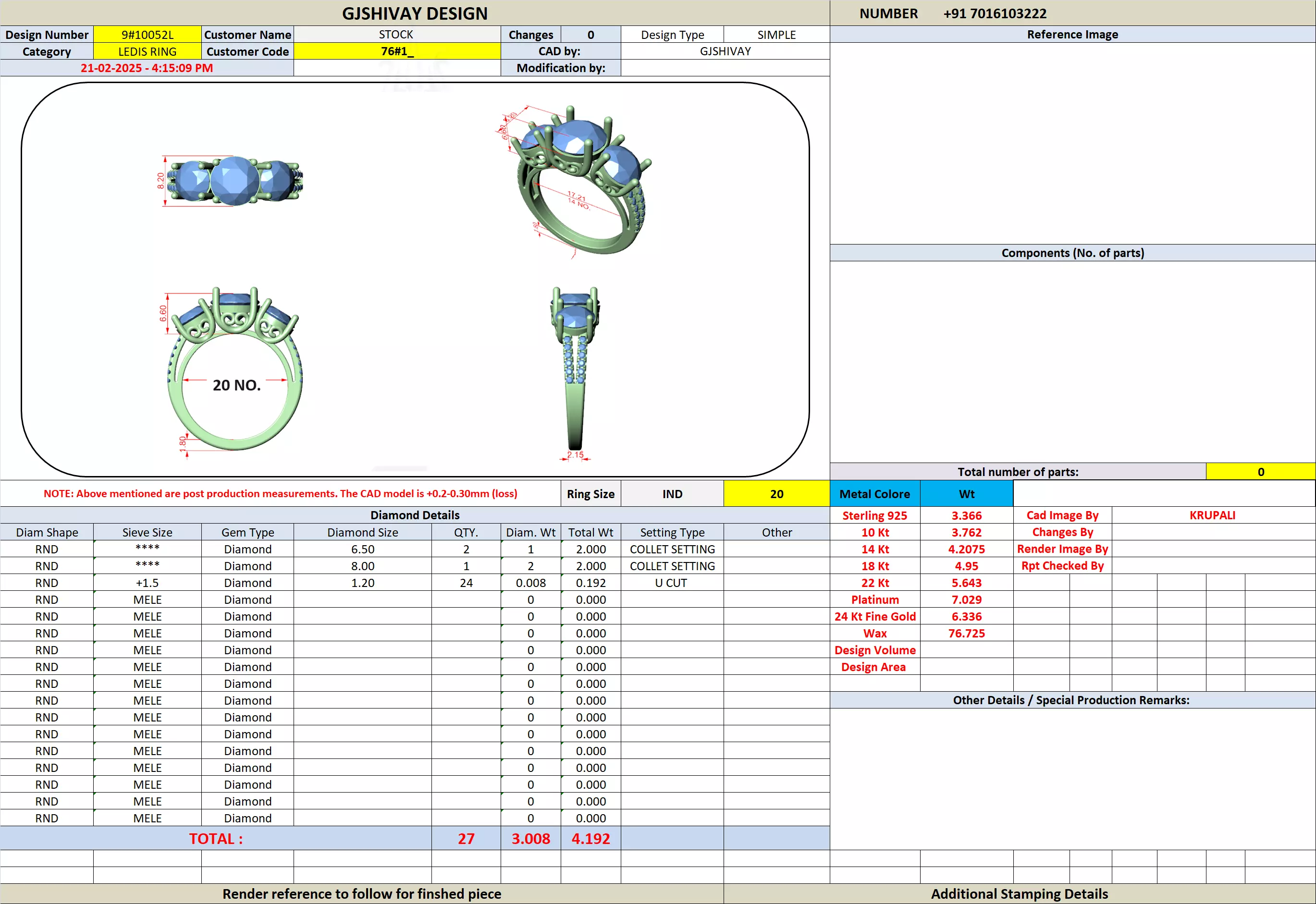1316x904 pixels.
Task: Select the yellow ring size 20 cell
Action: 776,494
